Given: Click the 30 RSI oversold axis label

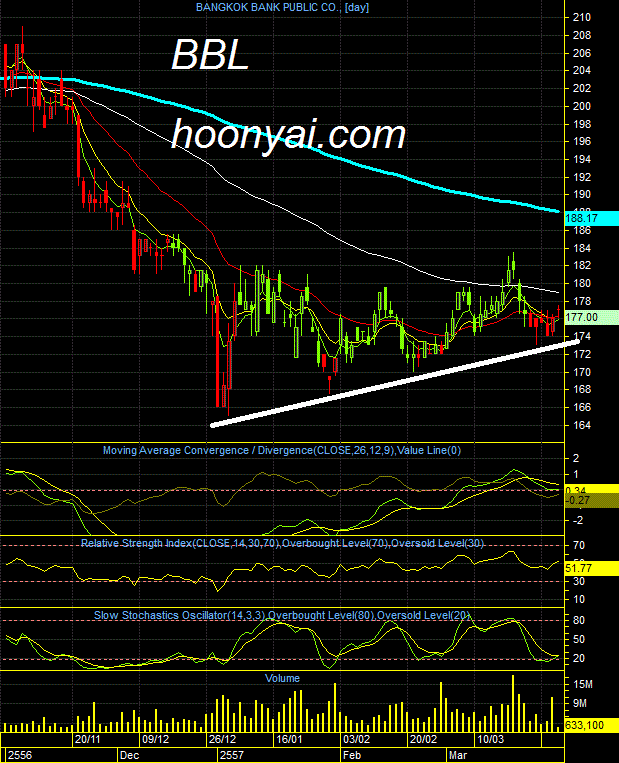Looking at the screenshot, I should 579,582.
